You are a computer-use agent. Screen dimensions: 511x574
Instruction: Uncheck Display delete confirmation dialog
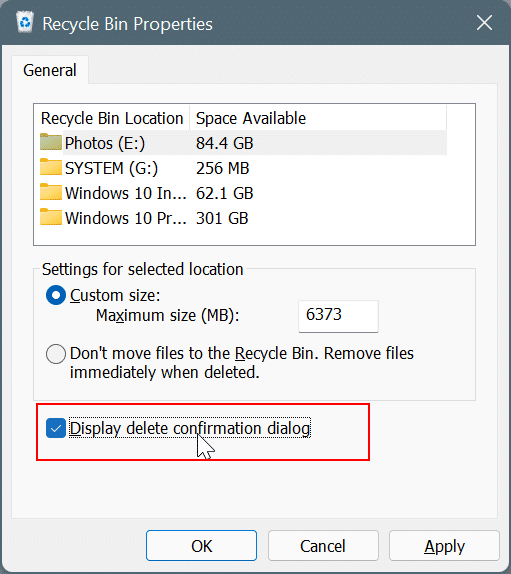(x=56, y=428)
